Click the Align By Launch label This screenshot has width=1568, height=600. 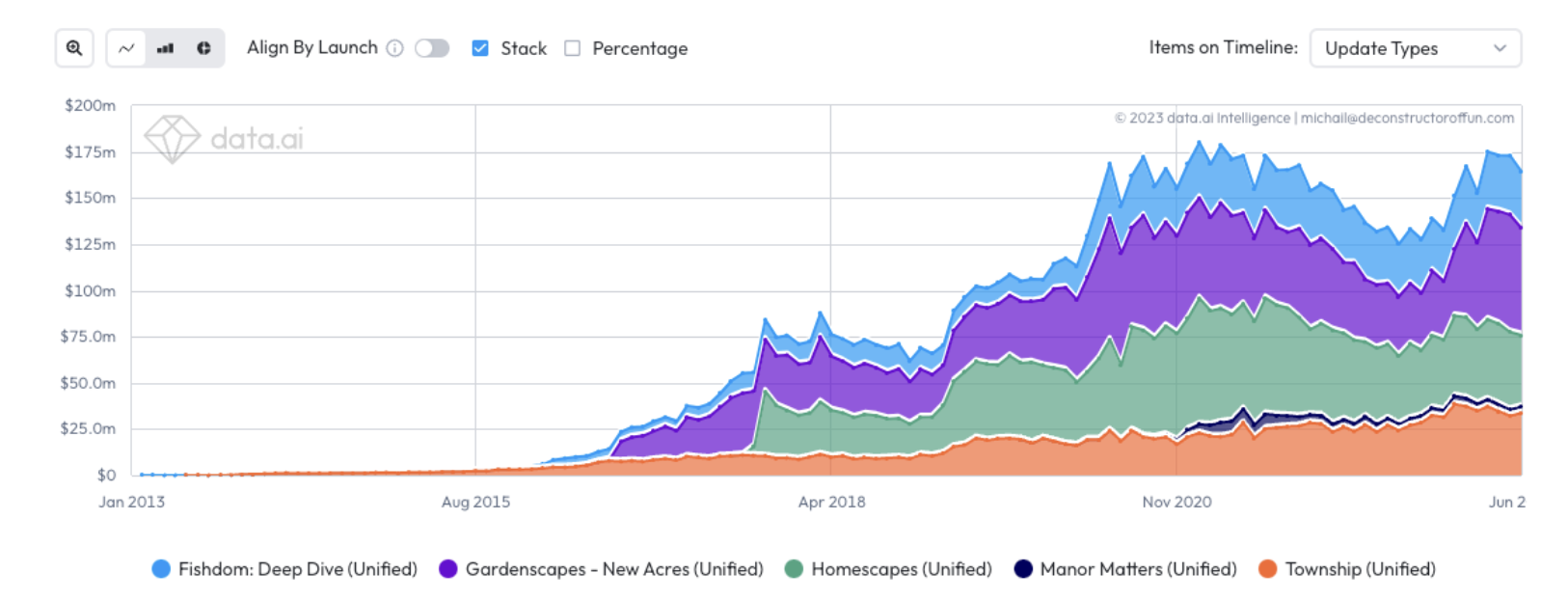click(x=312, y=47)
